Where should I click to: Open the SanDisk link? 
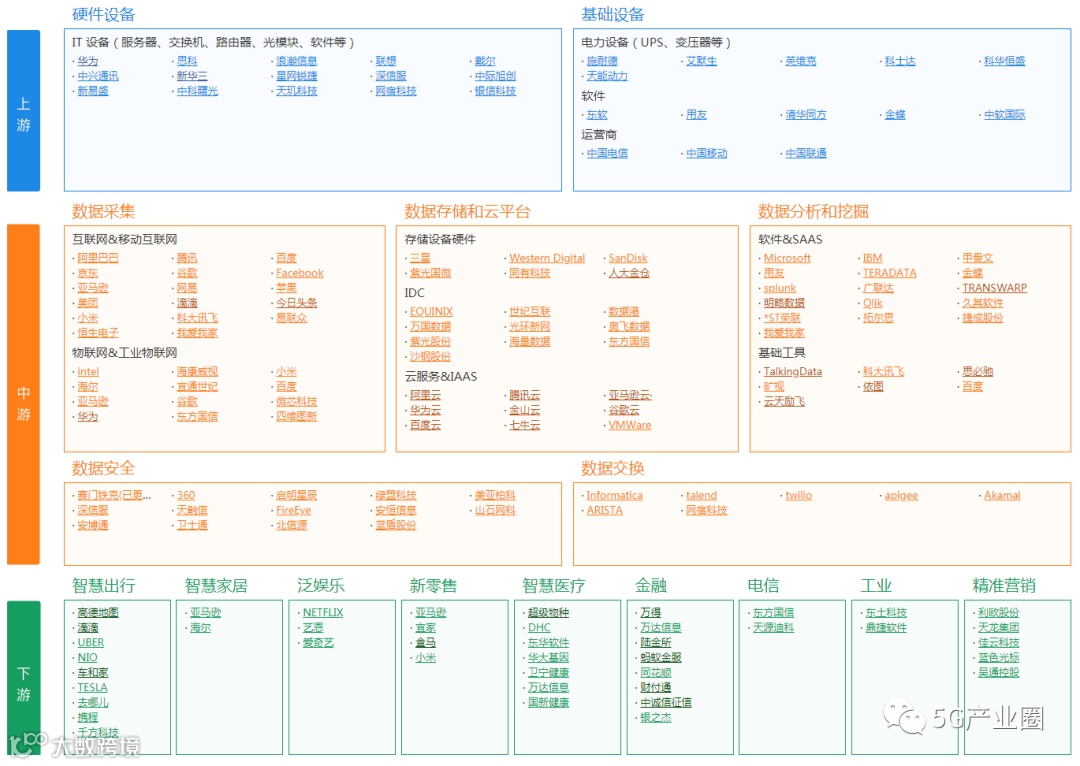[x=627, y=258]
